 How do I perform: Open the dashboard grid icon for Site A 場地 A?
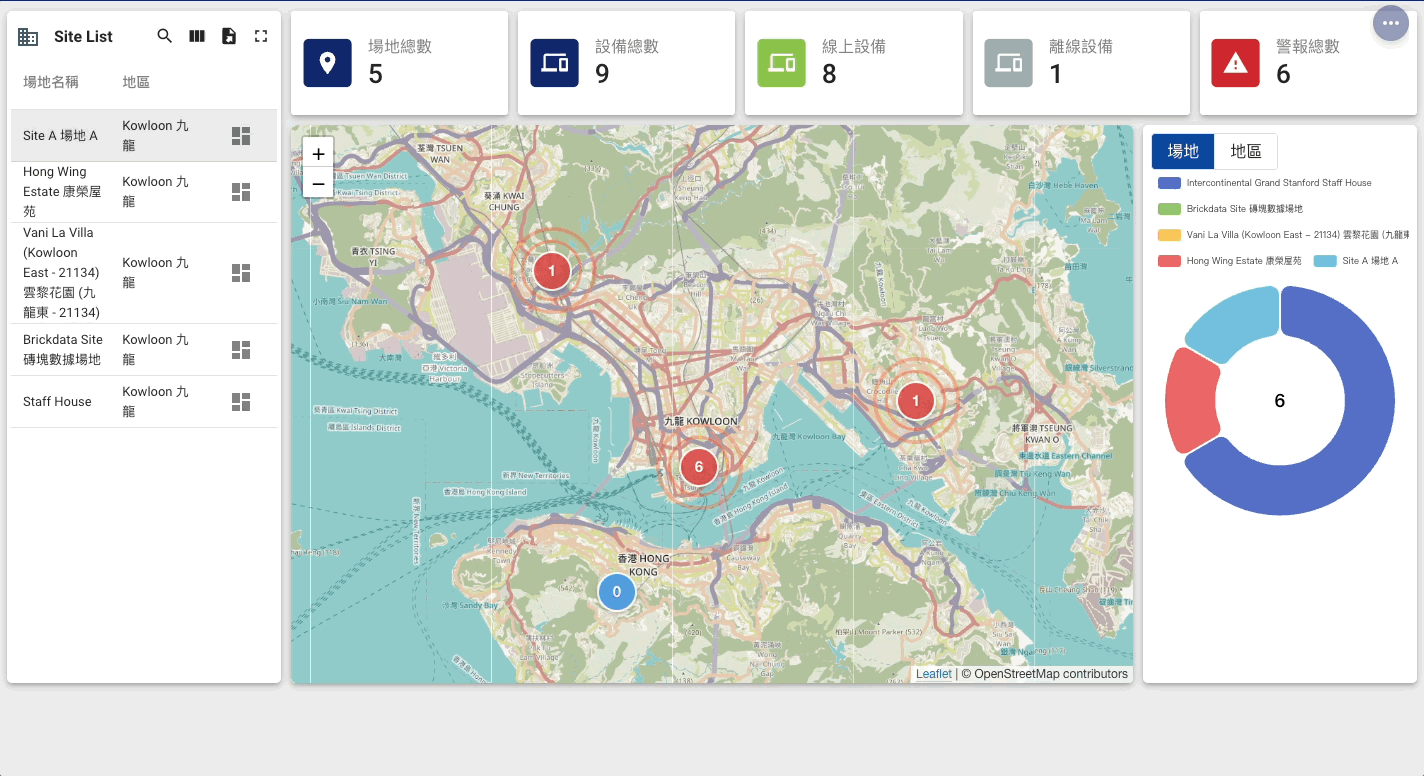[240, 137]
